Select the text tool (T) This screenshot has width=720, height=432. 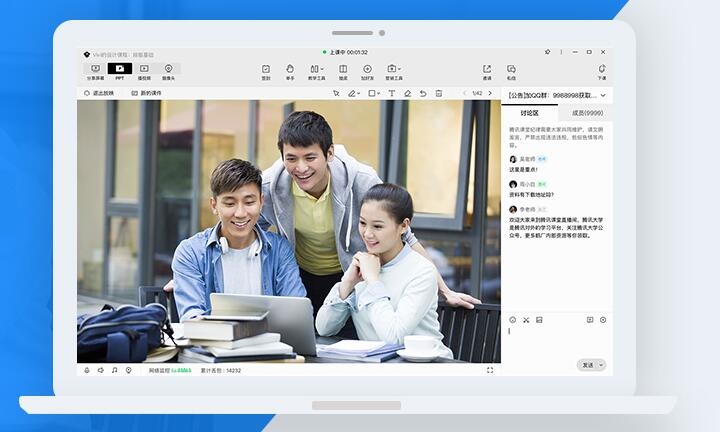click(x=391, y=93)
